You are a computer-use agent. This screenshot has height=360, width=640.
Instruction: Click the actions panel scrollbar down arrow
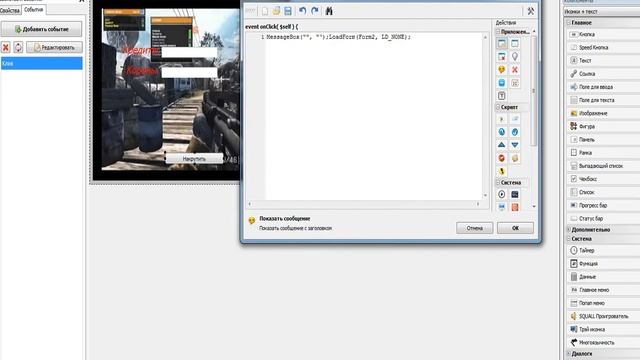click(534, 207)
